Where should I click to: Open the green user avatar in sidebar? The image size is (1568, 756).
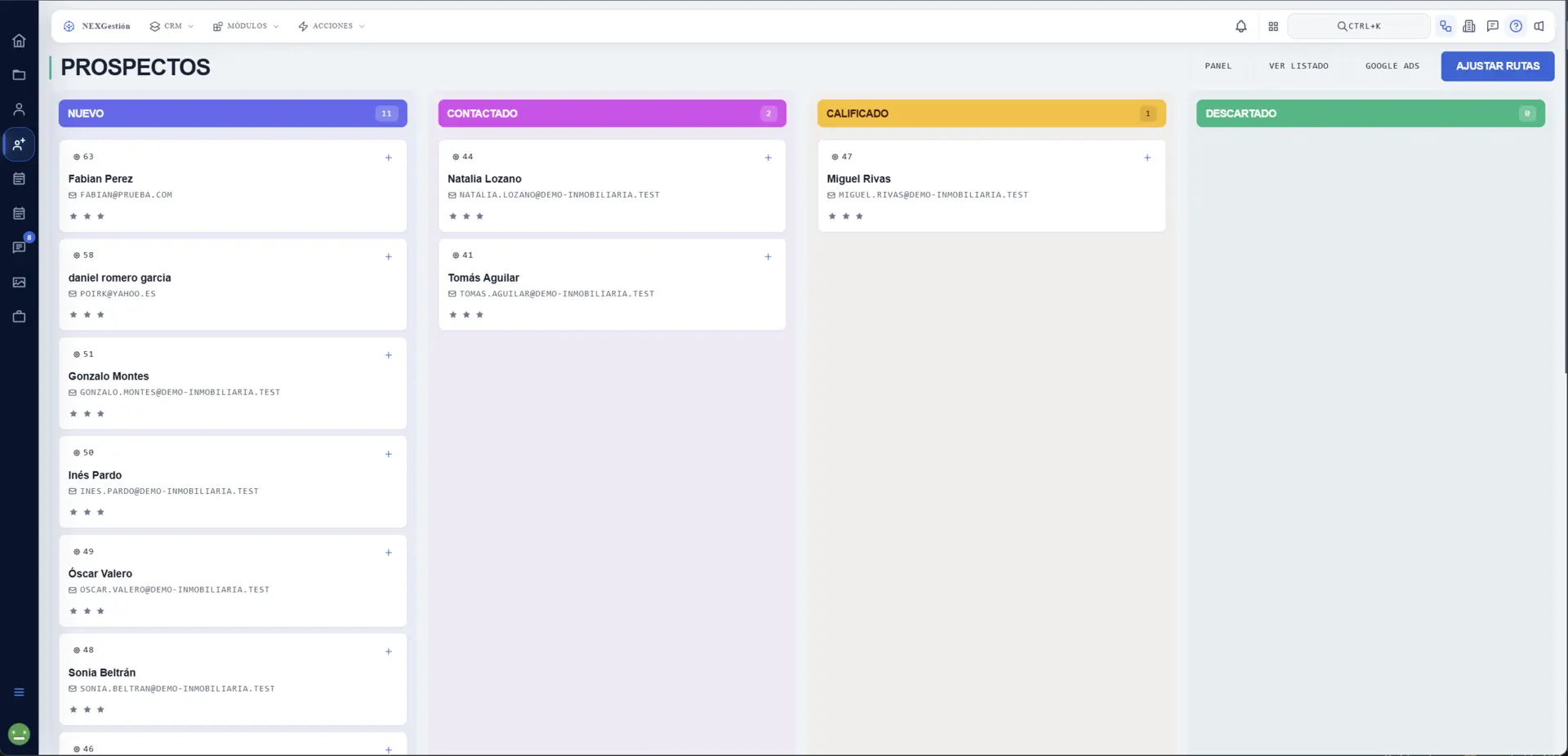click(x=19, y=735)
